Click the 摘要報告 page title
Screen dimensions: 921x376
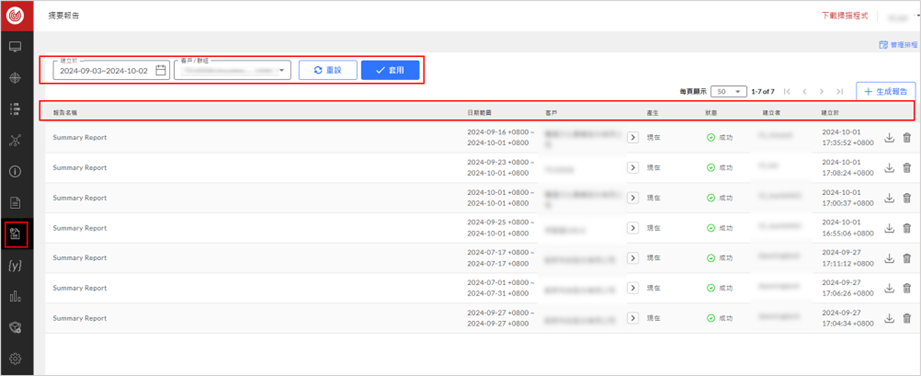[x=63, y=16]
